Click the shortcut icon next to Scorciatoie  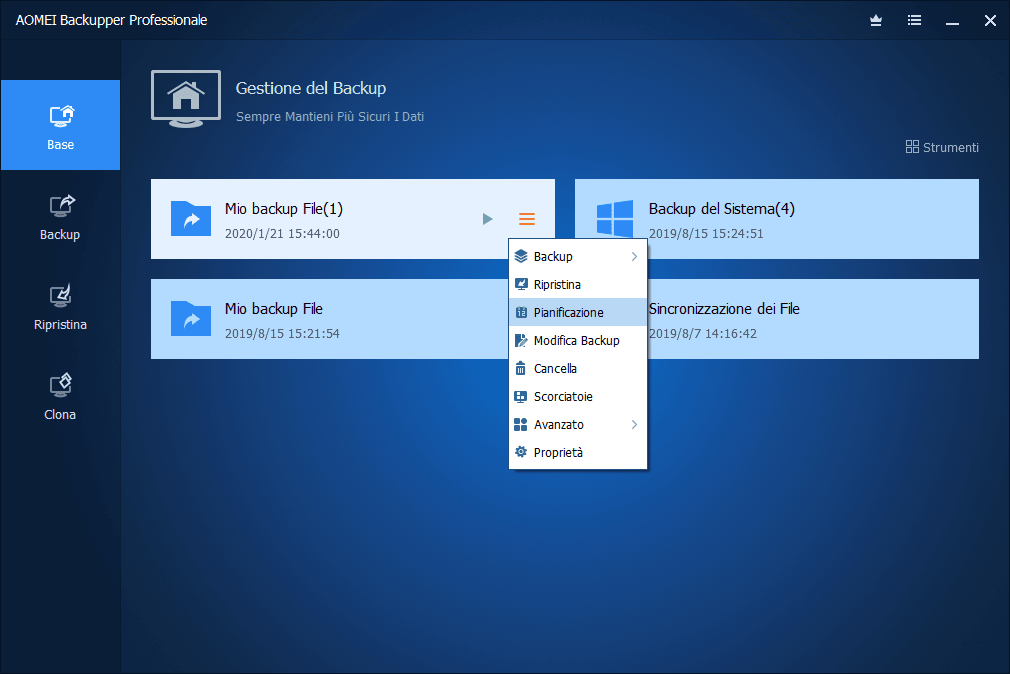coord(520,396)
